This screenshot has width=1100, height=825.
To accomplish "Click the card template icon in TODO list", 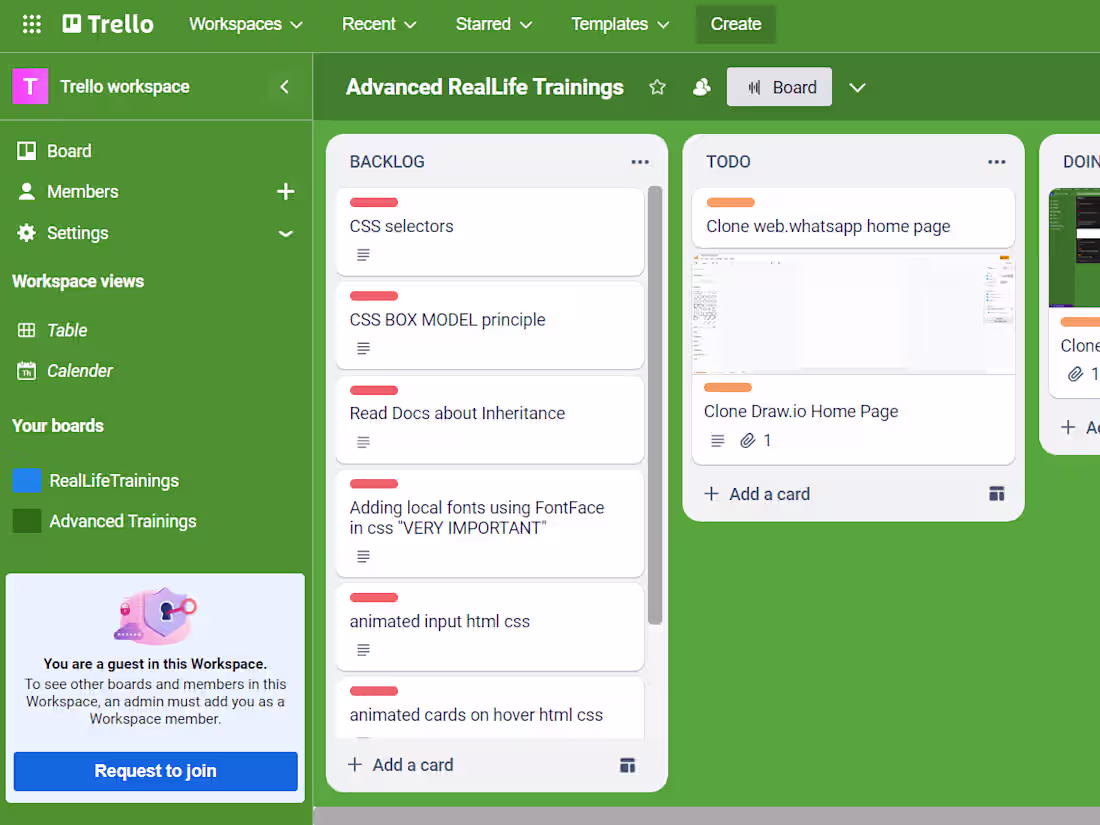I will pyautogui.click(x=997, y=493).
